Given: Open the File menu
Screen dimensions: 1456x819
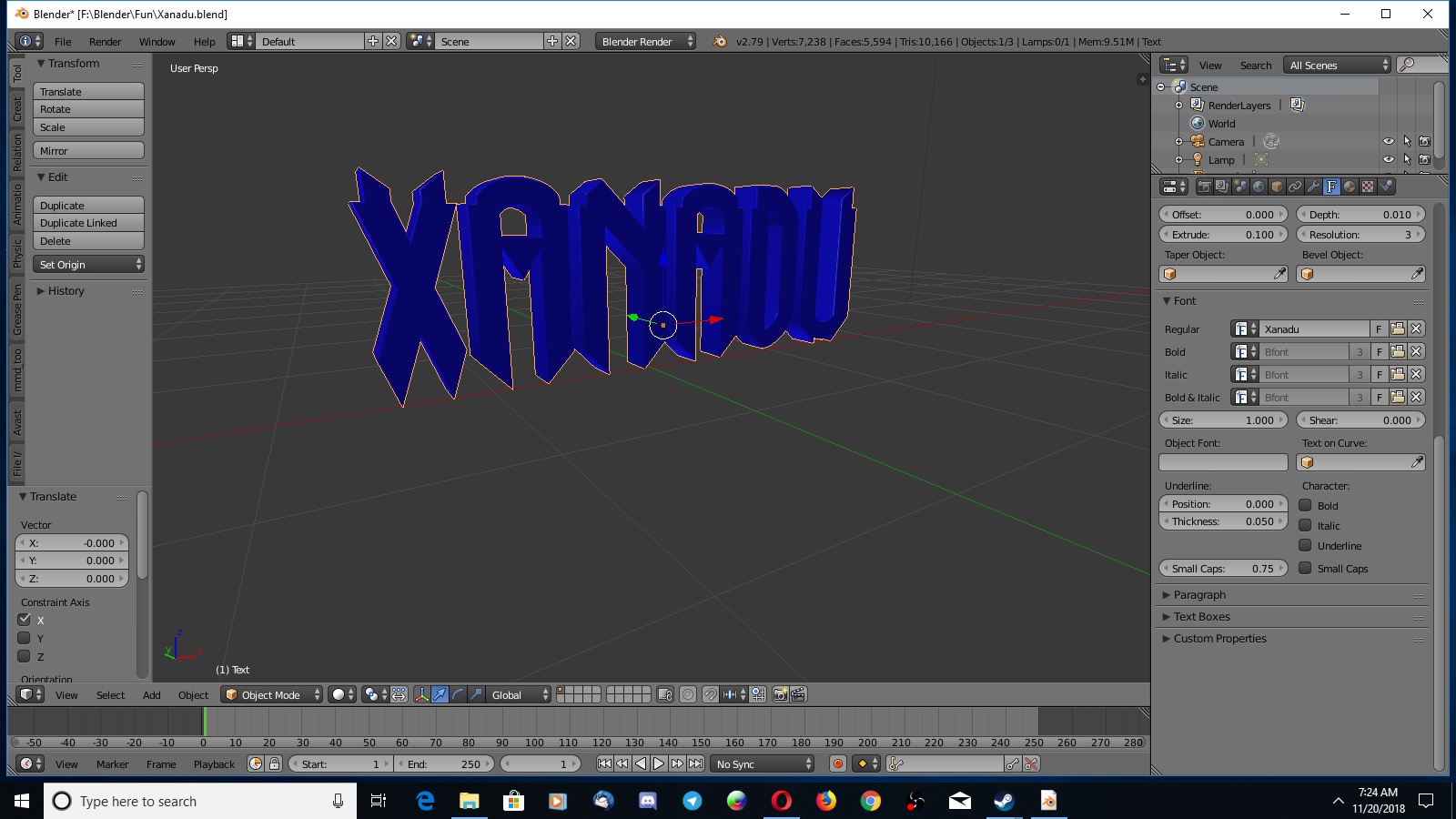Looking at the screenshot, I should click(63, 41).
